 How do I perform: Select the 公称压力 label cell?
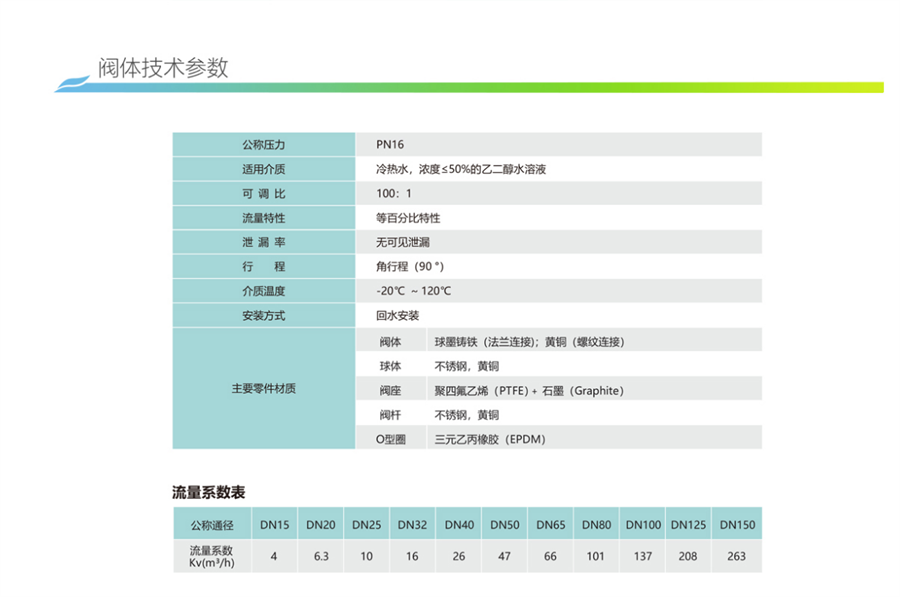pyautogui.click(x=263, y=145)
